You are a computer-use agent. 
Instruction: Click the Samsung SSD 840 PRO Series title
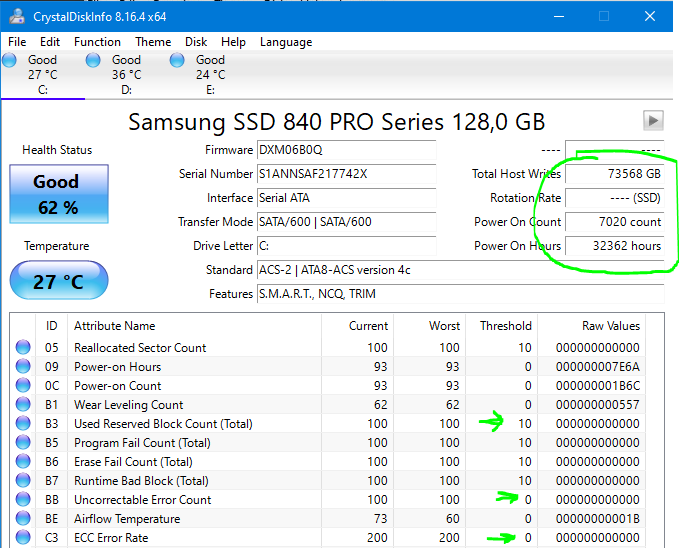tap(336, 122)
